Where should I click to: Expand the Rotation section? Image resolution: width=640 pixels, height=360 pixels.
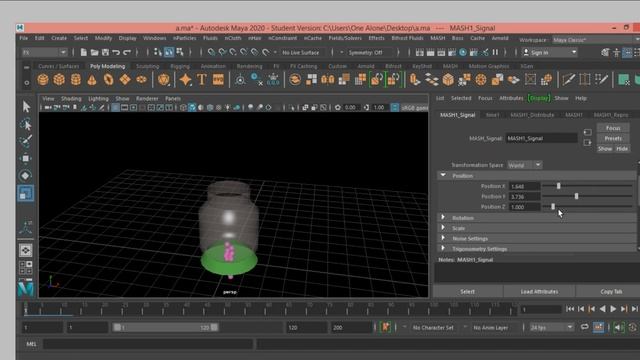443,218
